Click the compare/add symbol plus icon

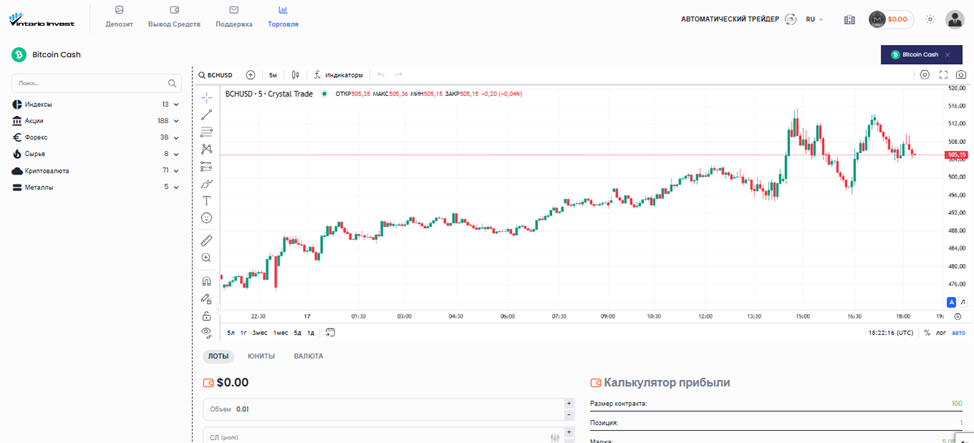point(250,75)
